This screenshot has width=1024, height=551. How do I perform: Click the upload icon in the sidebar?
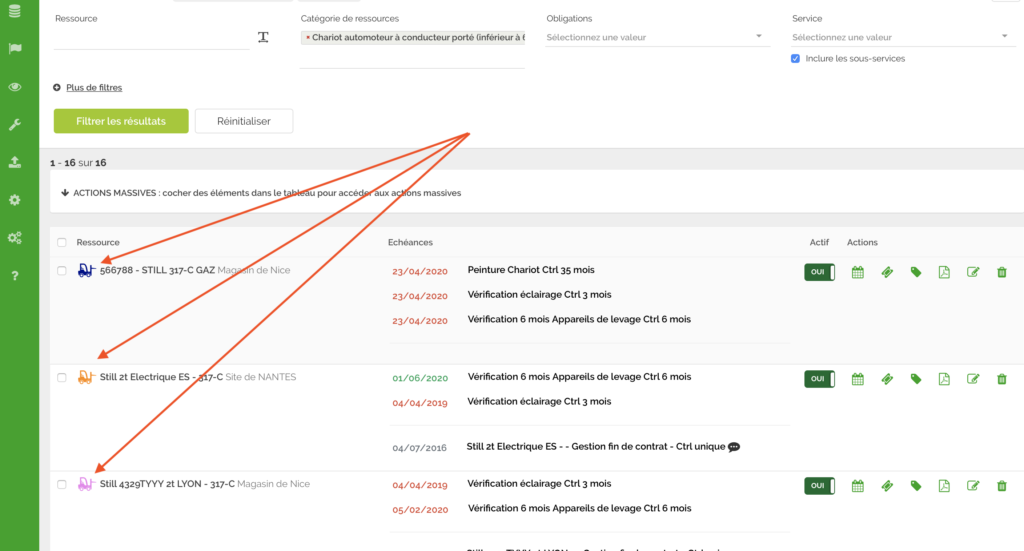click(15, 162)
